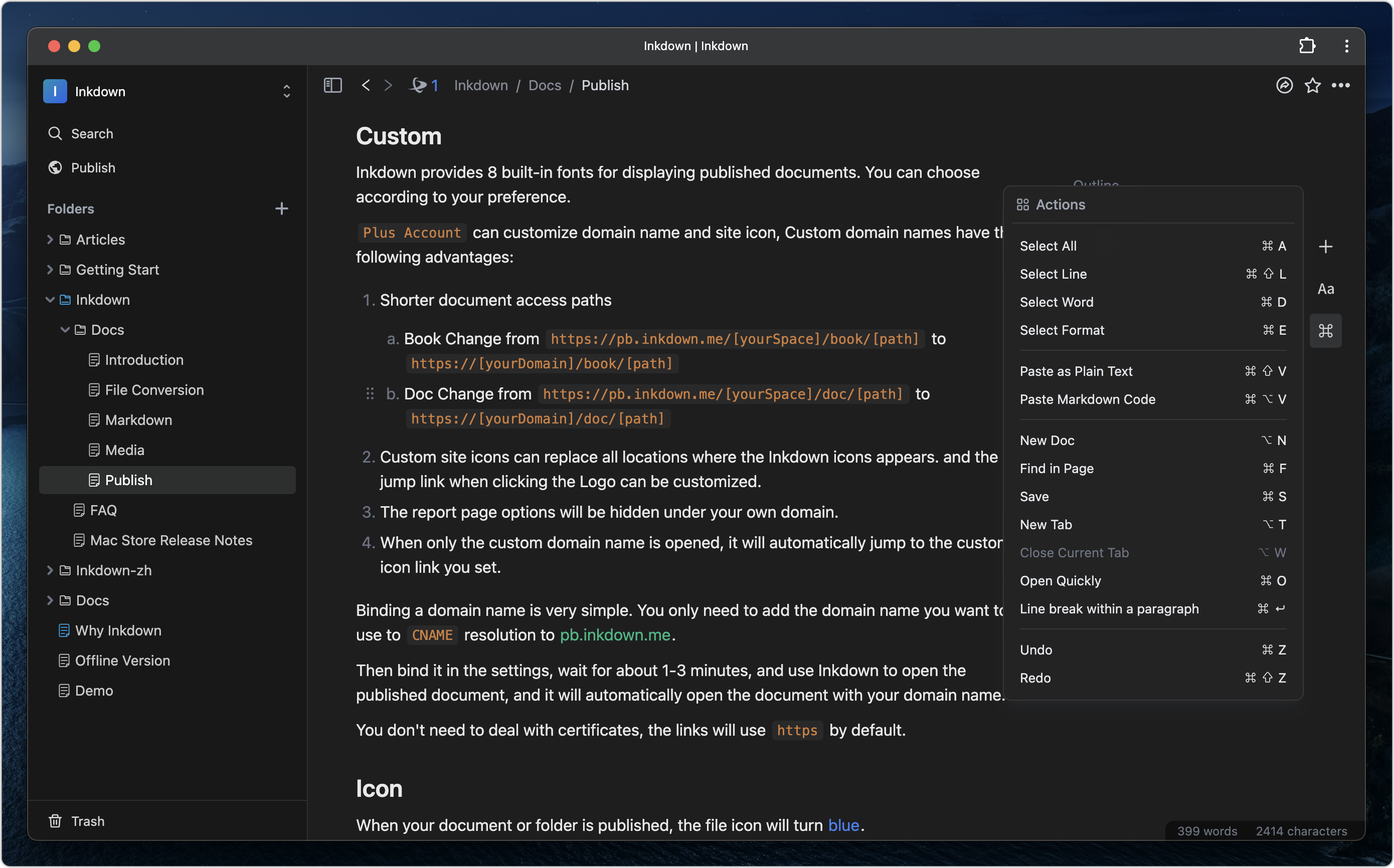
Task: Click the planet icon with count 1
Action: (x=424, y=85)
